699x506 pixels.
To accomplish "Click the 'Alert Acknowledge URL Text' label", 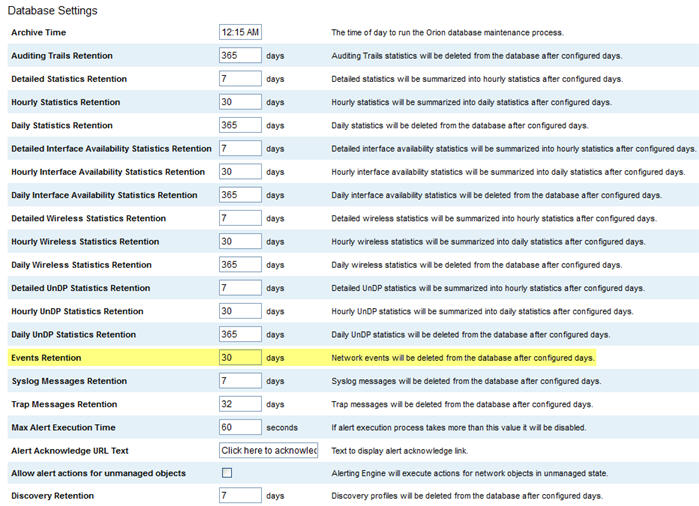I will [x=70, y=451].
